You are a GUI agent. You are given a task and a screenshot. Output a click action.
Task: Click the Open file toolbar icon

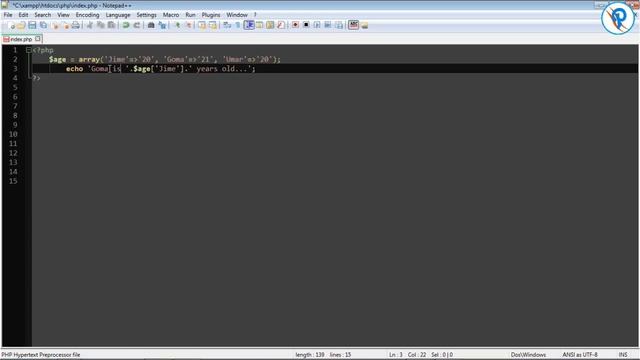[22, 25]
